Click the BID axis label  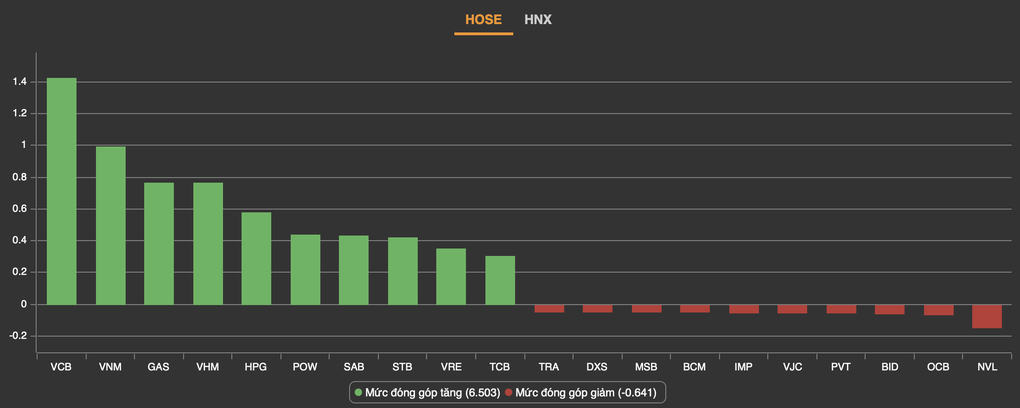(889, 367)
